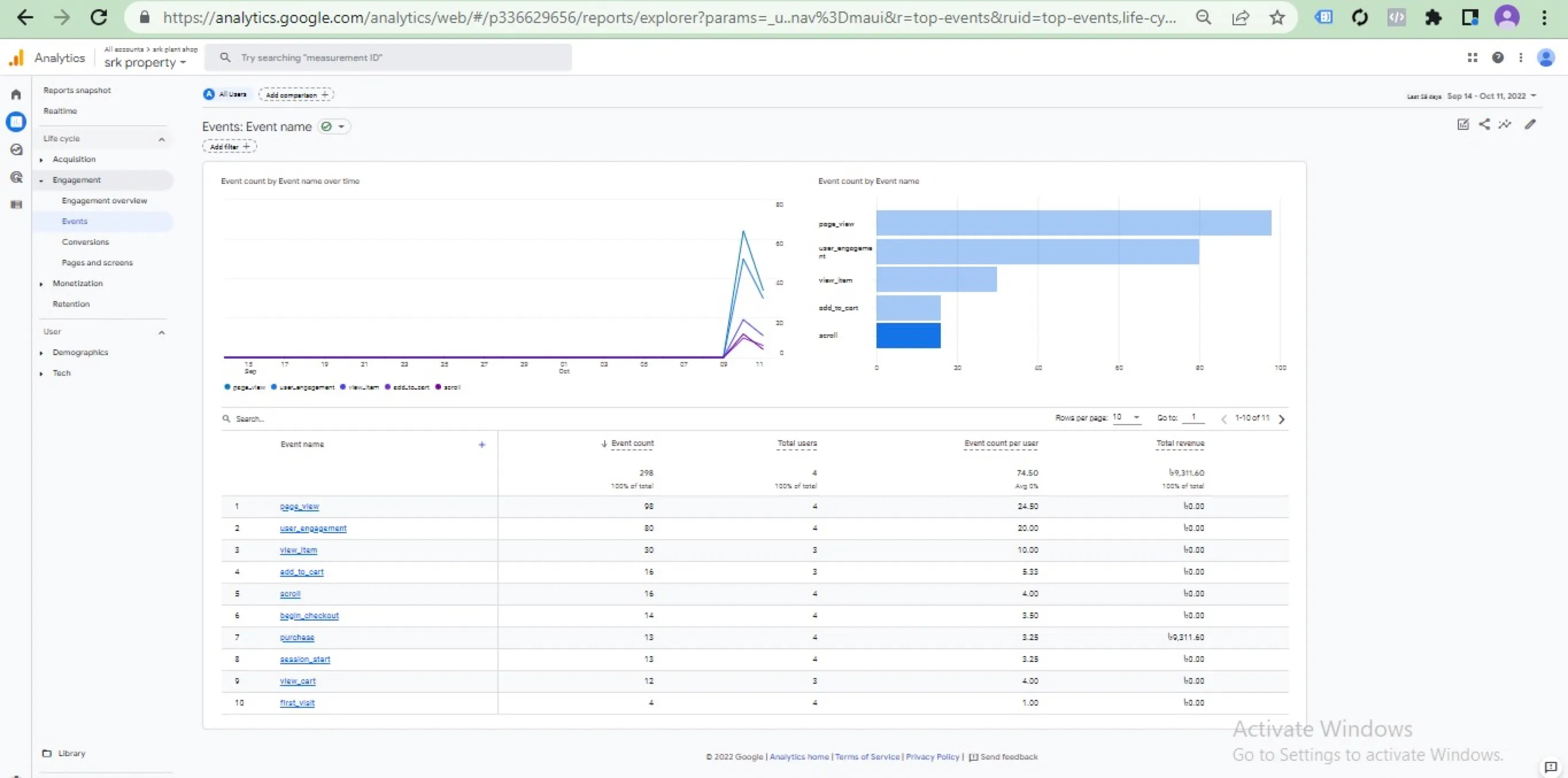Open the Library folder
This screenshot has width=1568, height=778.
64,753
